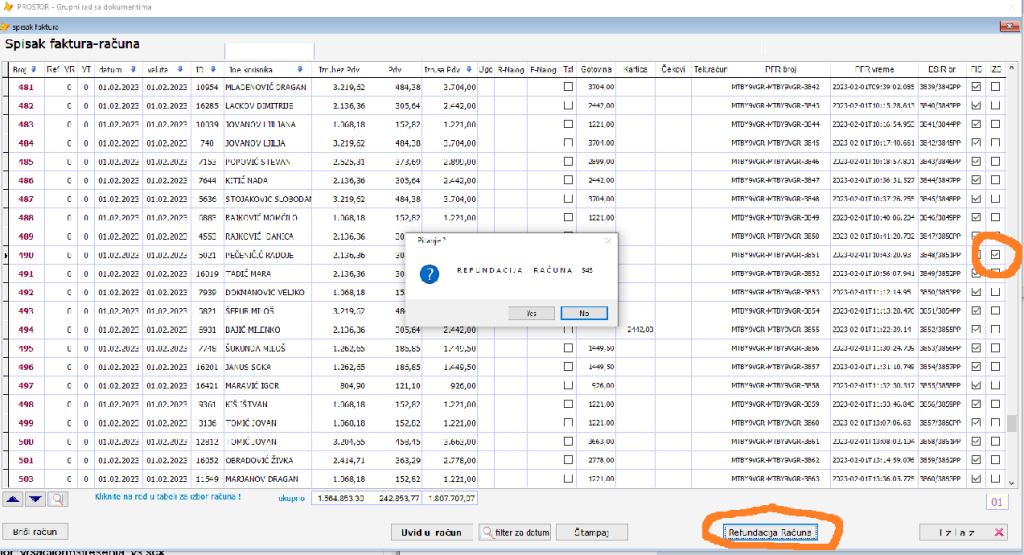Click the down arrow navigation icon

[35, 498]
